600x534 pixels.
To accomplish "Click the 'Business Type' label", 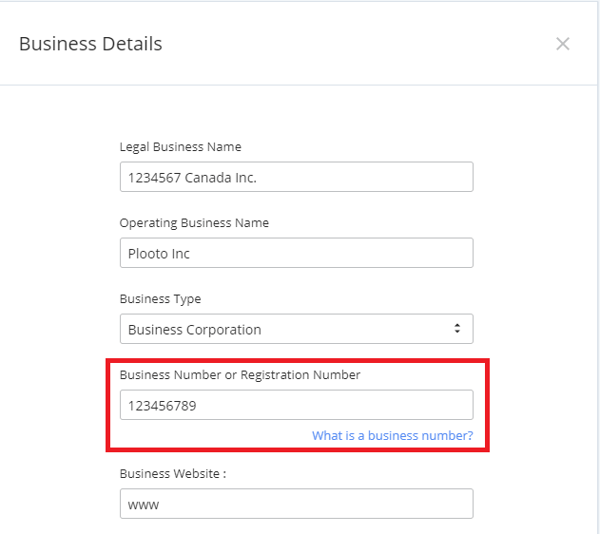I will coord(160,299).
